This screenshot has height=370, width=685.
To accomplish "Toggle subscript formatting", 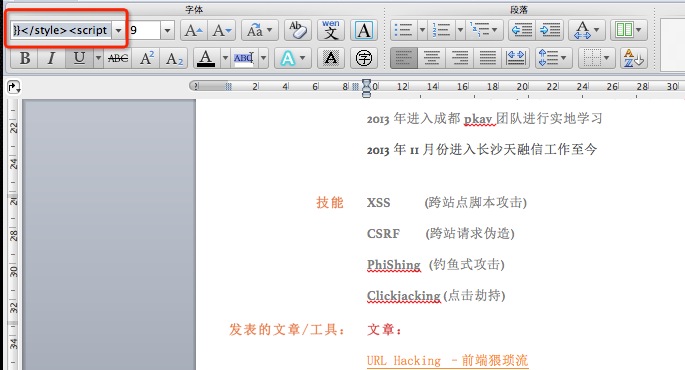I will [174, 58].
